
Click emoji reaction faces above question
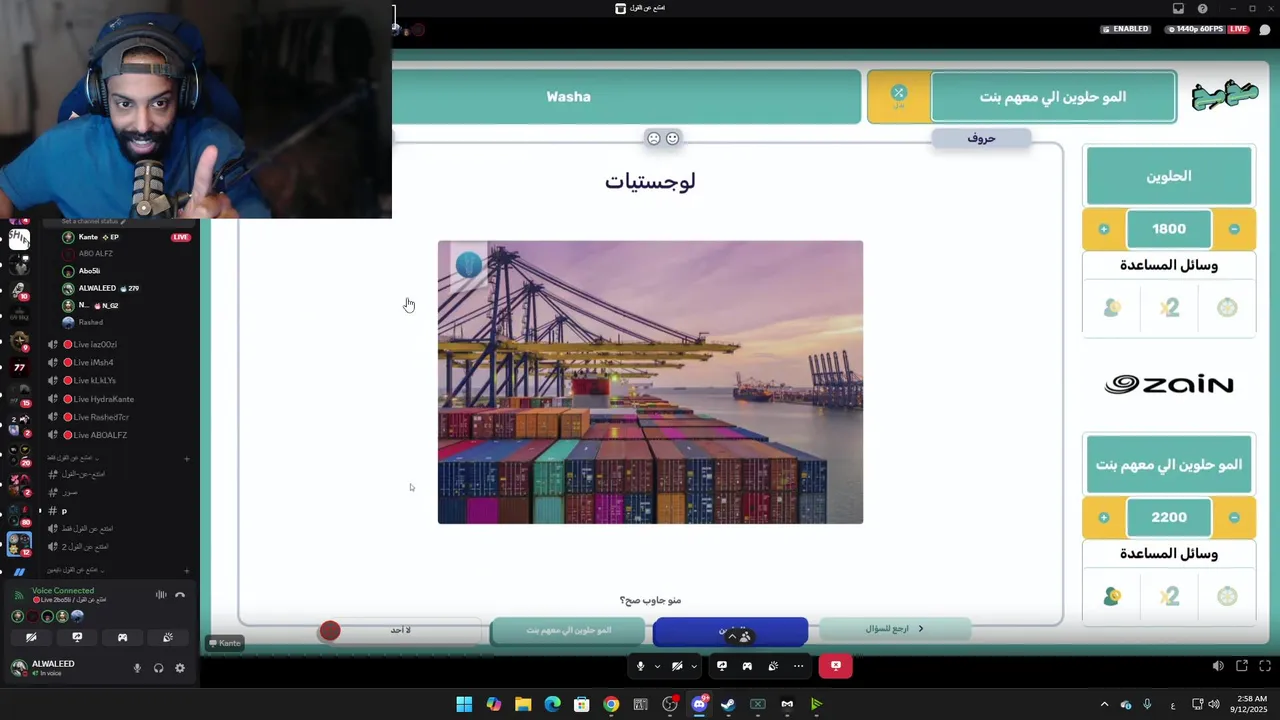click(663, 138)
